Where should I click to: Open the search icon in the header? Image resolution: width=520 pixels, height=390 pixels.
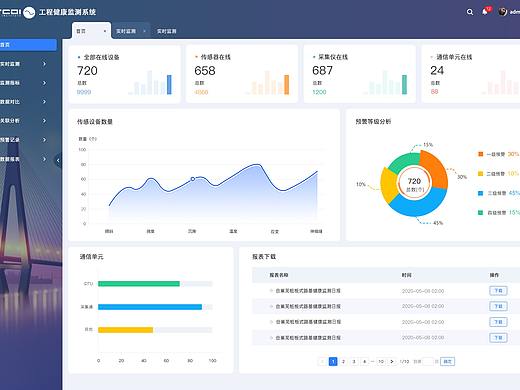470,12
